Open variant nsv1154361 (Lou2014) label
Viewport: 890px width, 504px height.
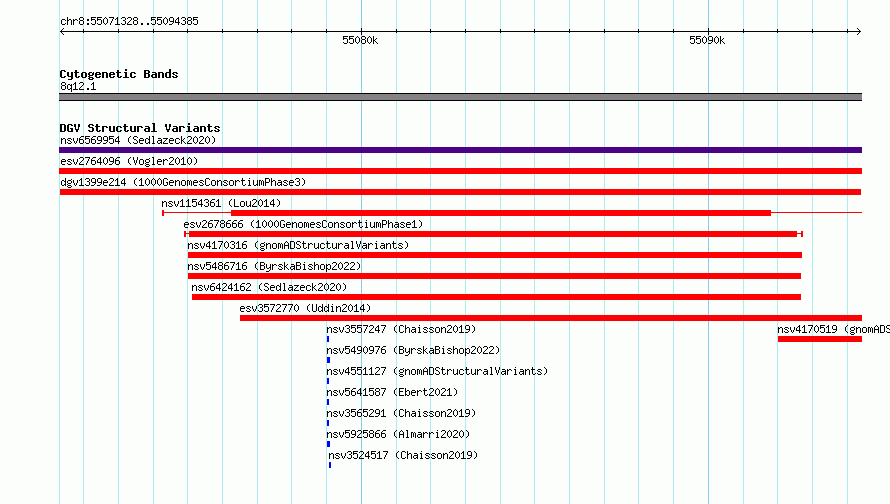coord(221,203)
